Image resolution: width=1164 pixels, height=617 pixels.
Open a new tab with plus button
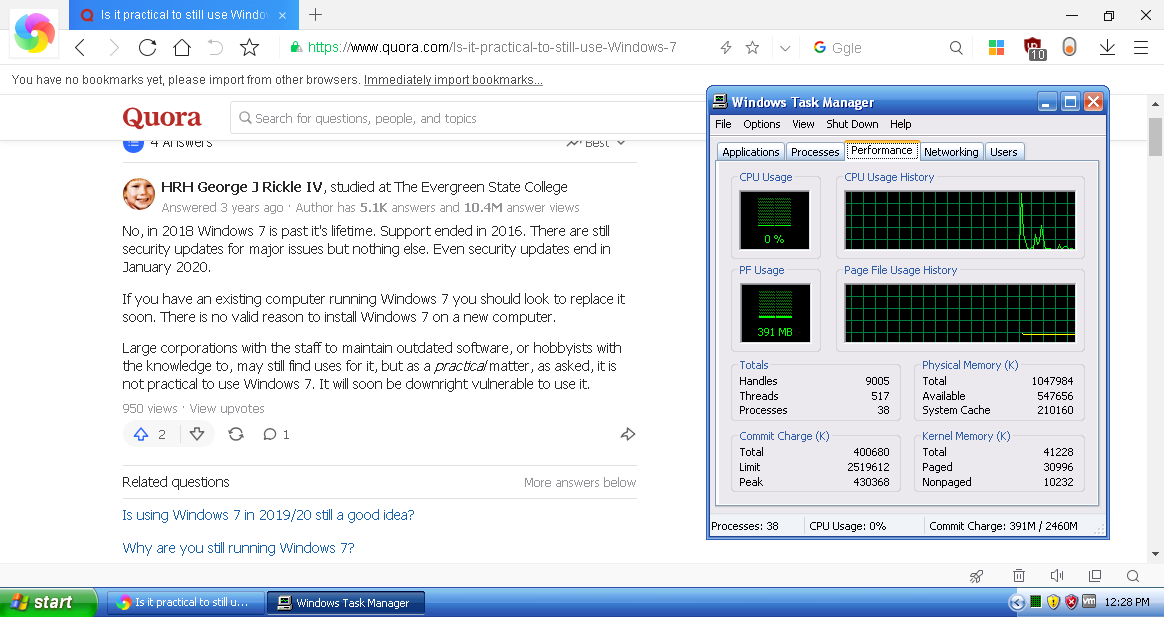315,14
